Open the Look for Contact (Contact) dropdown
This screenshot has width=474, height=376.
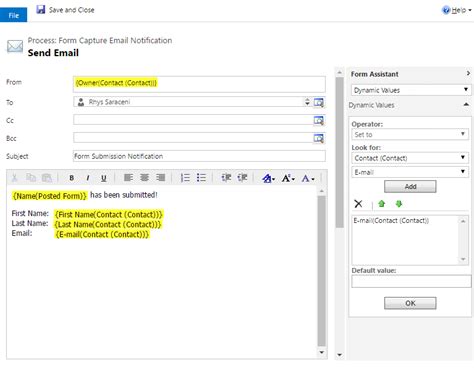[x=410, y=158]
